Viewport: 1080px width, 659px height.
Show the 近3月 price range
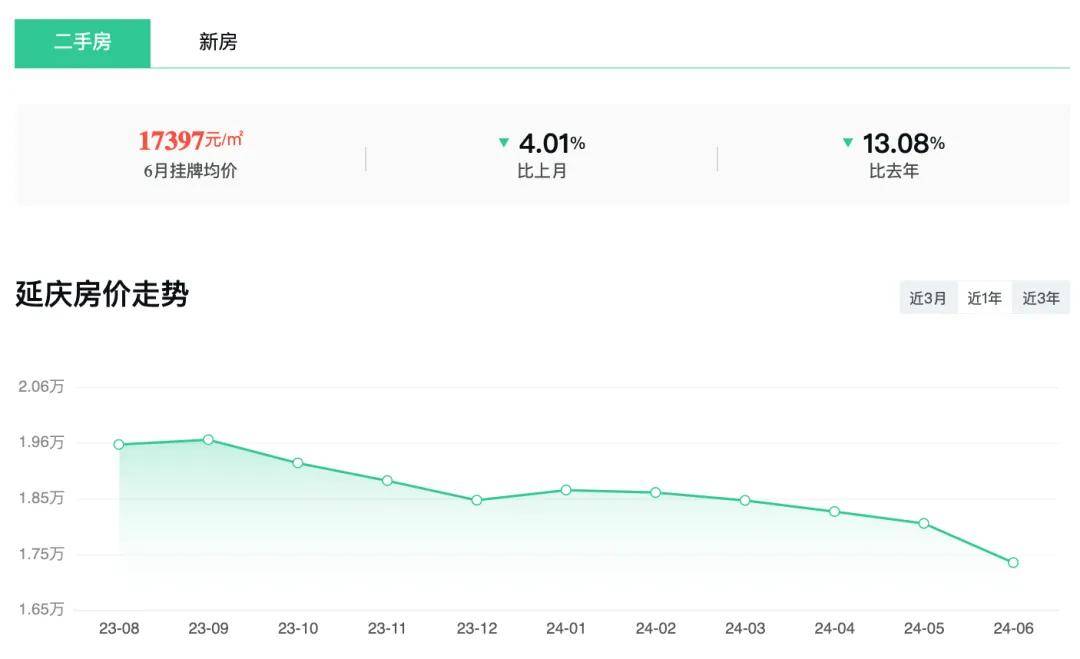[x=928, y=298]
